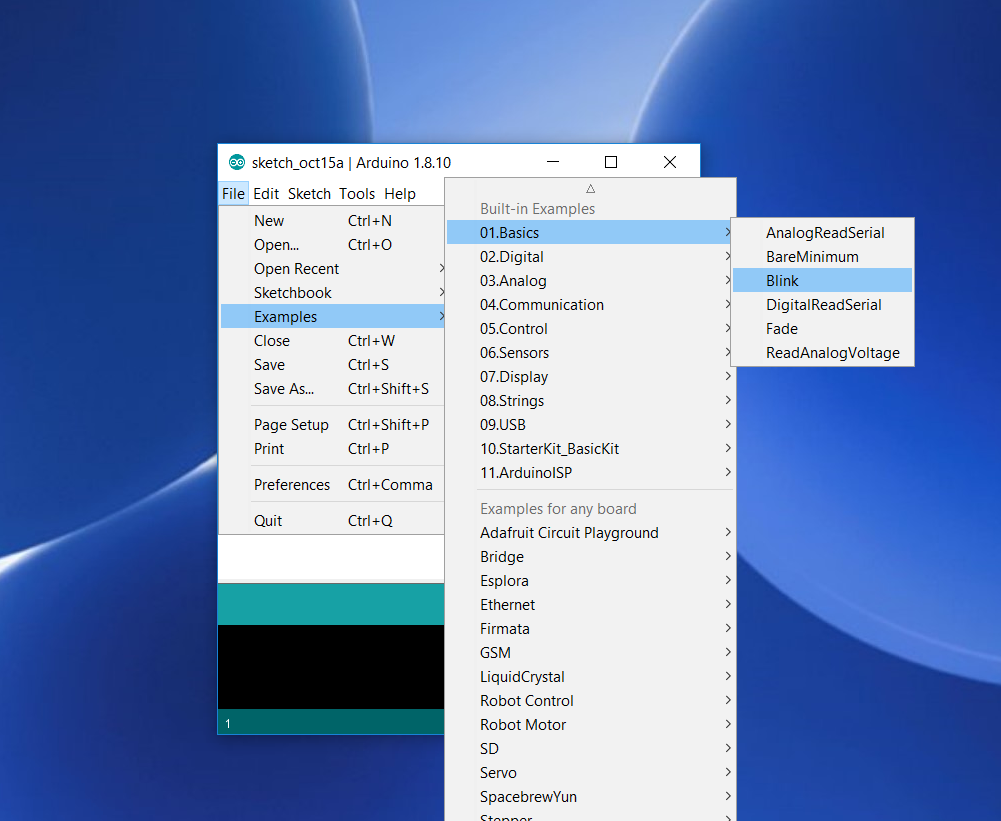Image resolution: width=1001 pixels, height=821 pixels.
Task: Click the scroll-up triangle atop Examples menu
Action: 591,189
